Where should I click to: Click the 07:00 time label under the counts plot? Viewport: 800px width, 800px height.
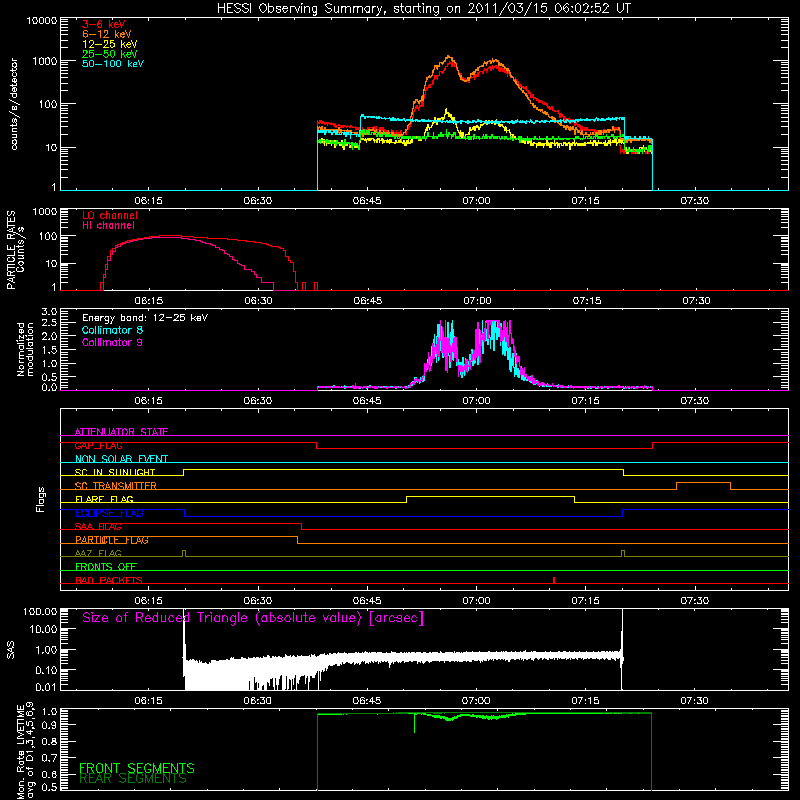tap(477, 201)
